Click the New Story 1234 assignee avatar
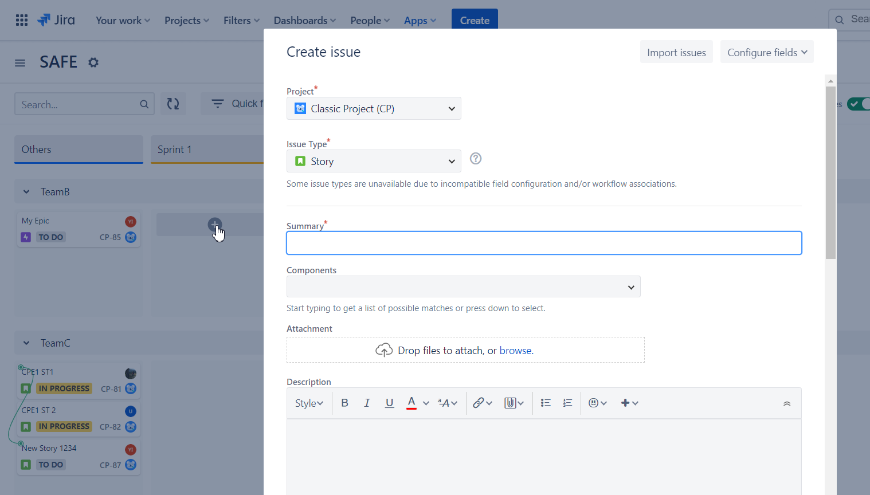Screen dimensions: 870x495 coord(130,449)
